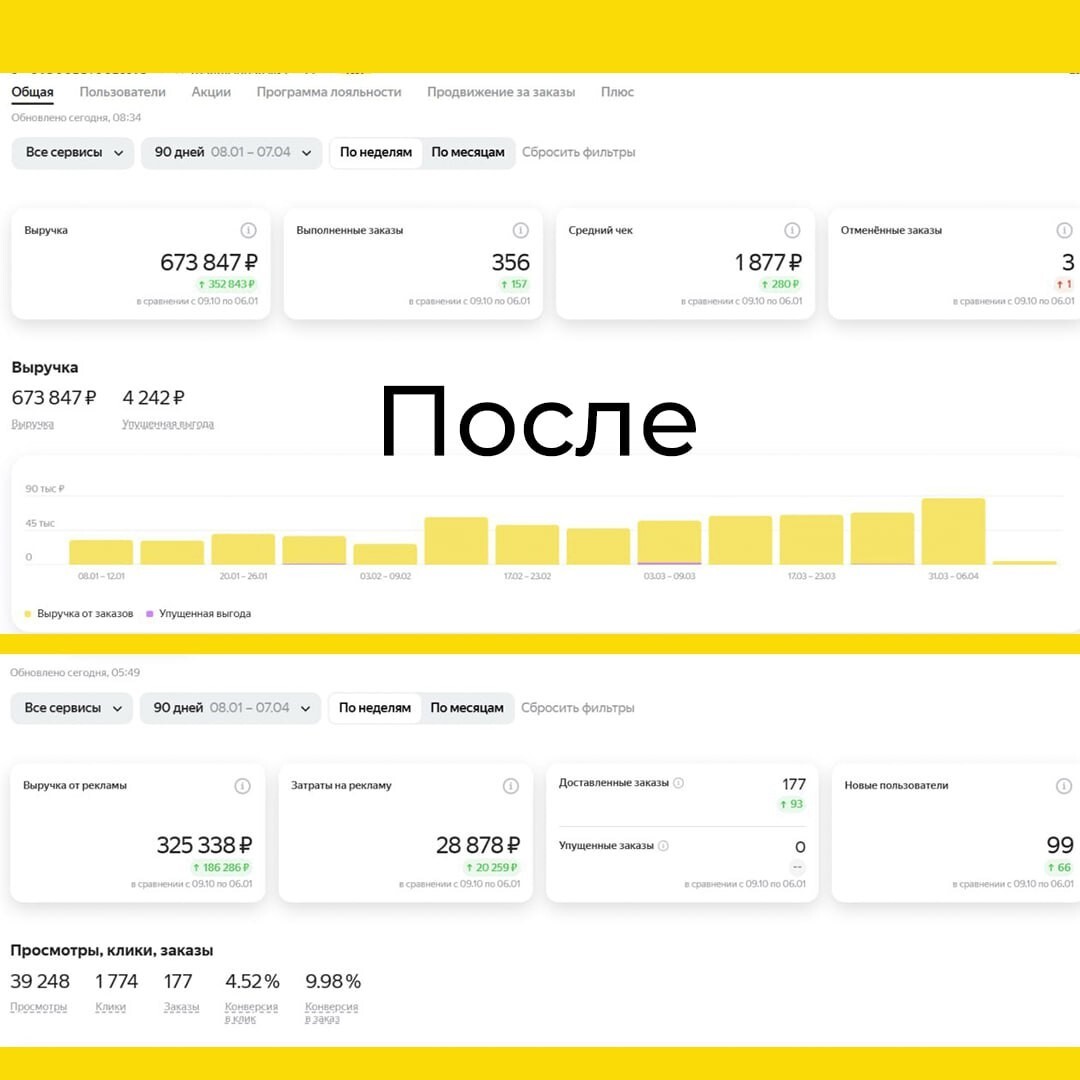
Task: Click the green ↑ 280 ₽ change badge
Action: tap(780, 284)
